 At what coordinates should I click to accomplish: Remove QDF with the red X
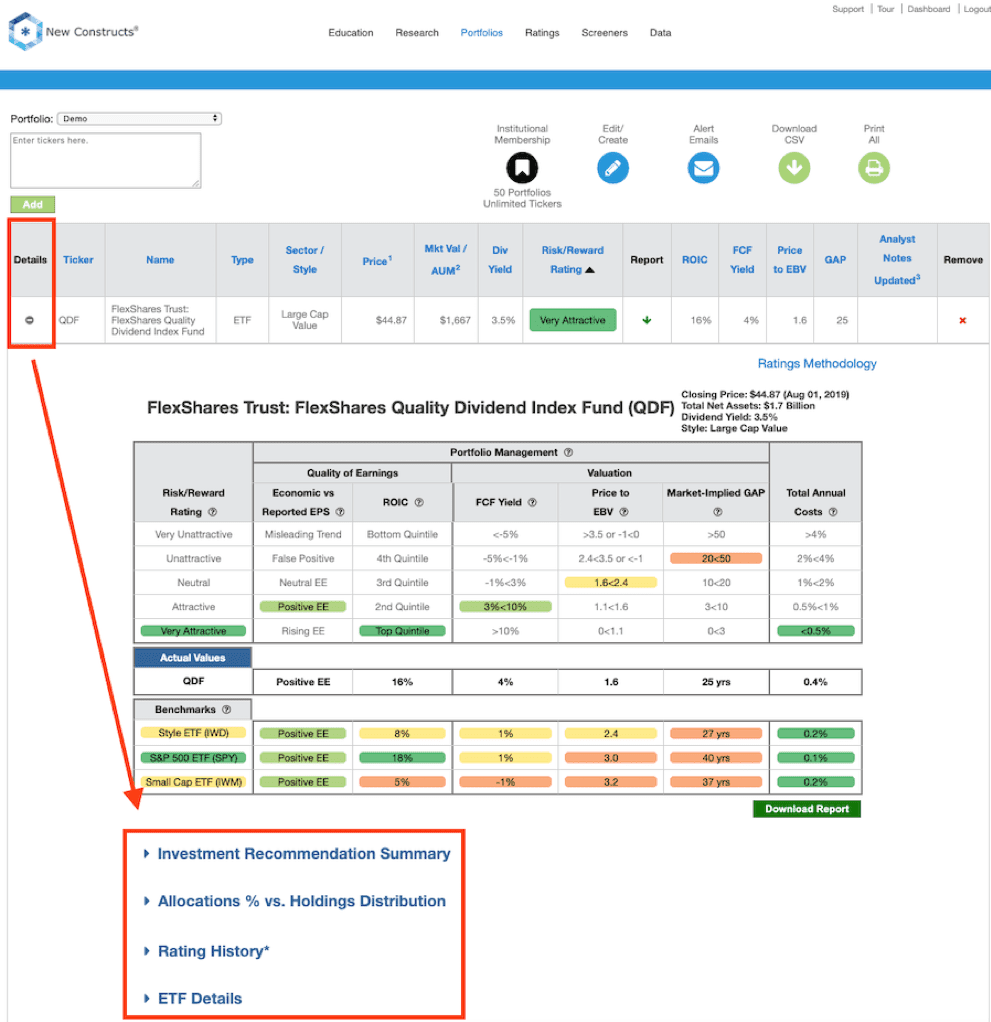(962, 320)
